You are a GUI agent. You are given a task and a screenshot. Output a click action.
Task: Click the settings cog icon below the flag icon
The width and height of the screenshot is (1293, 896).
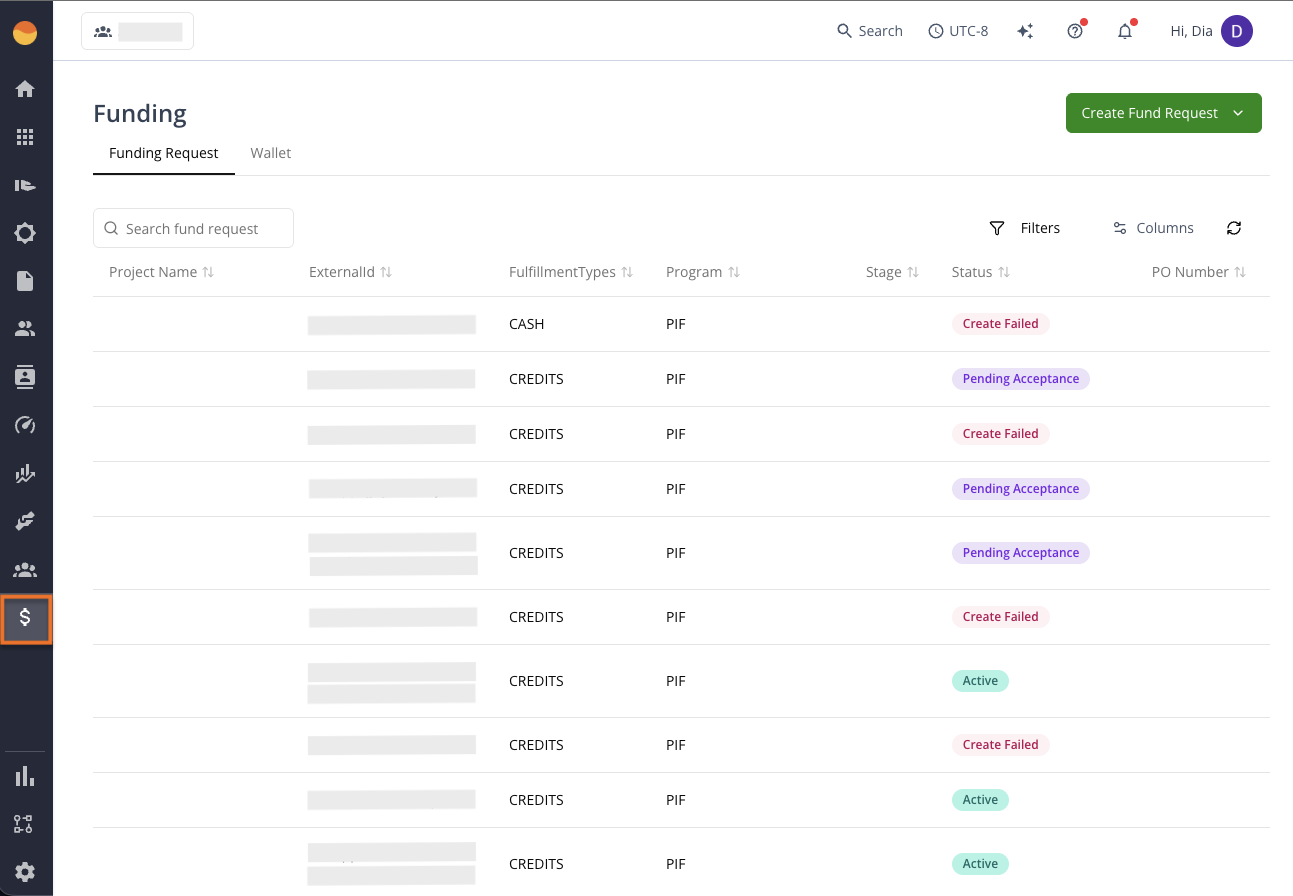25,233
